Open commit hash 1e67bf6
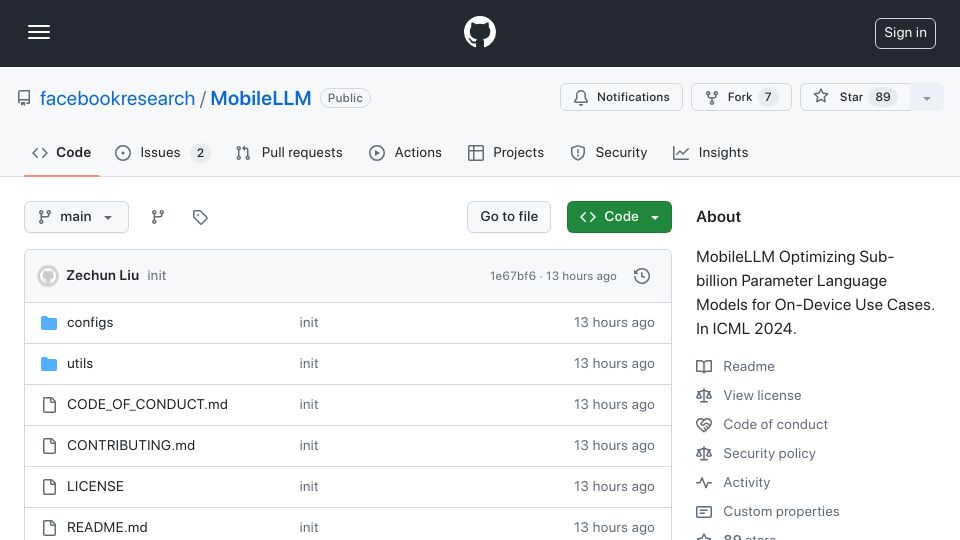960x540 pixels. click(x=512, y=276)
